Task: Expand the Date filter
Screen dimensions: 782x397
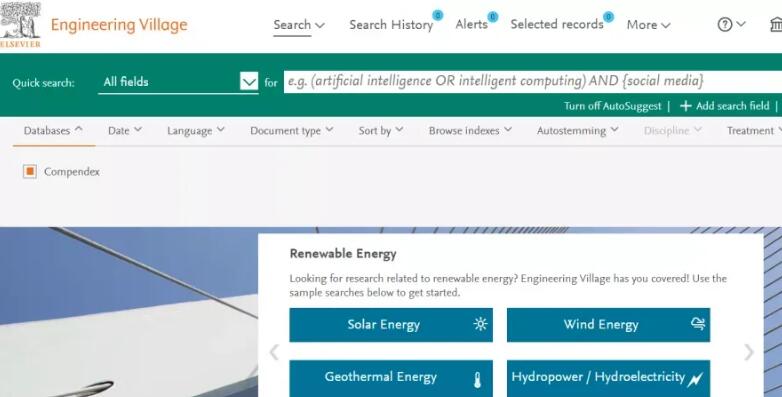Action: 125,131
